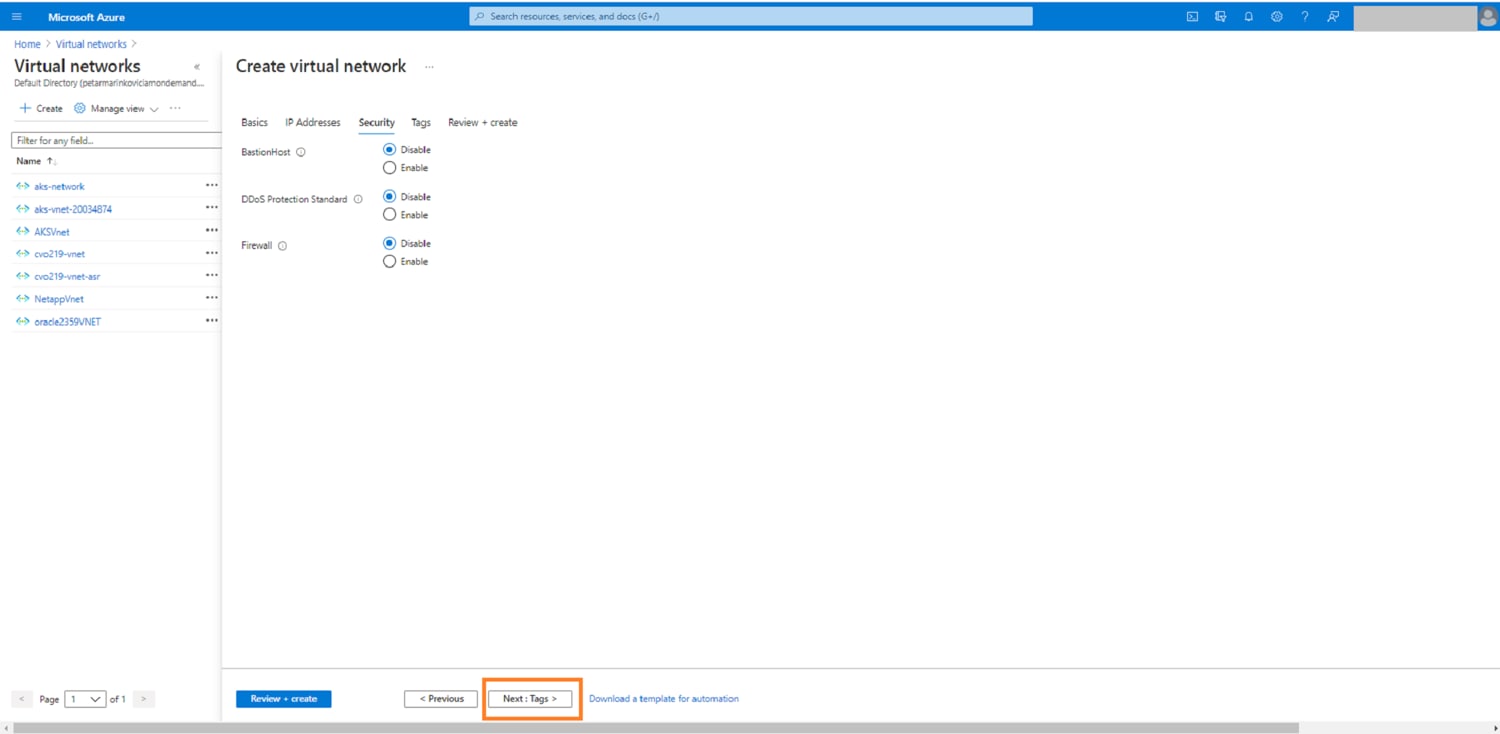Click the Next : Tags button

530,699
